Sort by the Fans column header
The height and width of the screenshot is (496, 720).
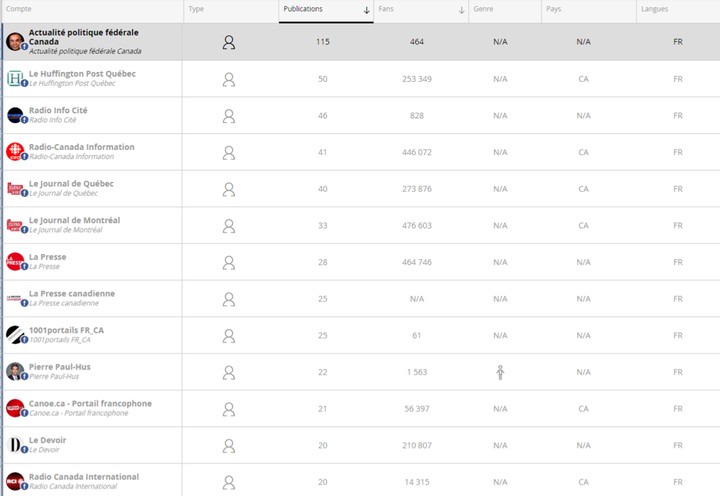pyautogui.click(x=421, y=11)
